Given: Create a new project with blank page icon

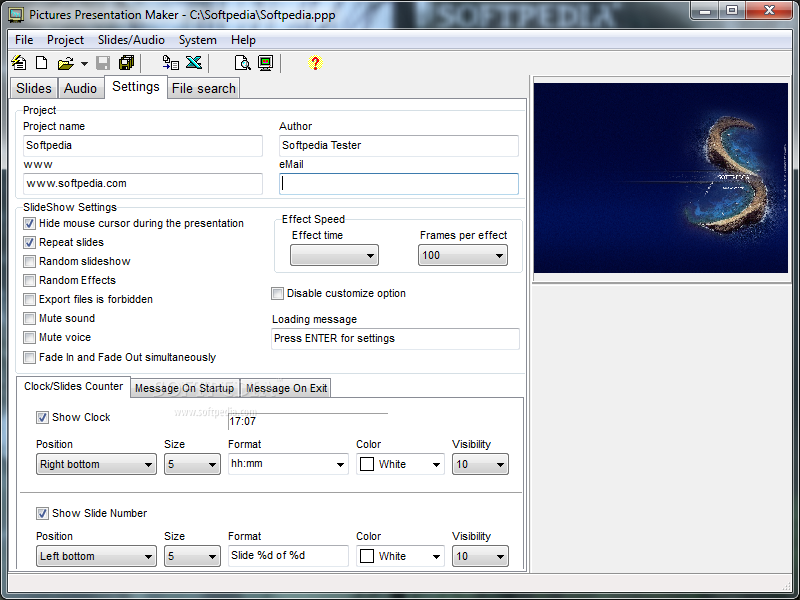Looking at the screenshot, I should 41,63.
